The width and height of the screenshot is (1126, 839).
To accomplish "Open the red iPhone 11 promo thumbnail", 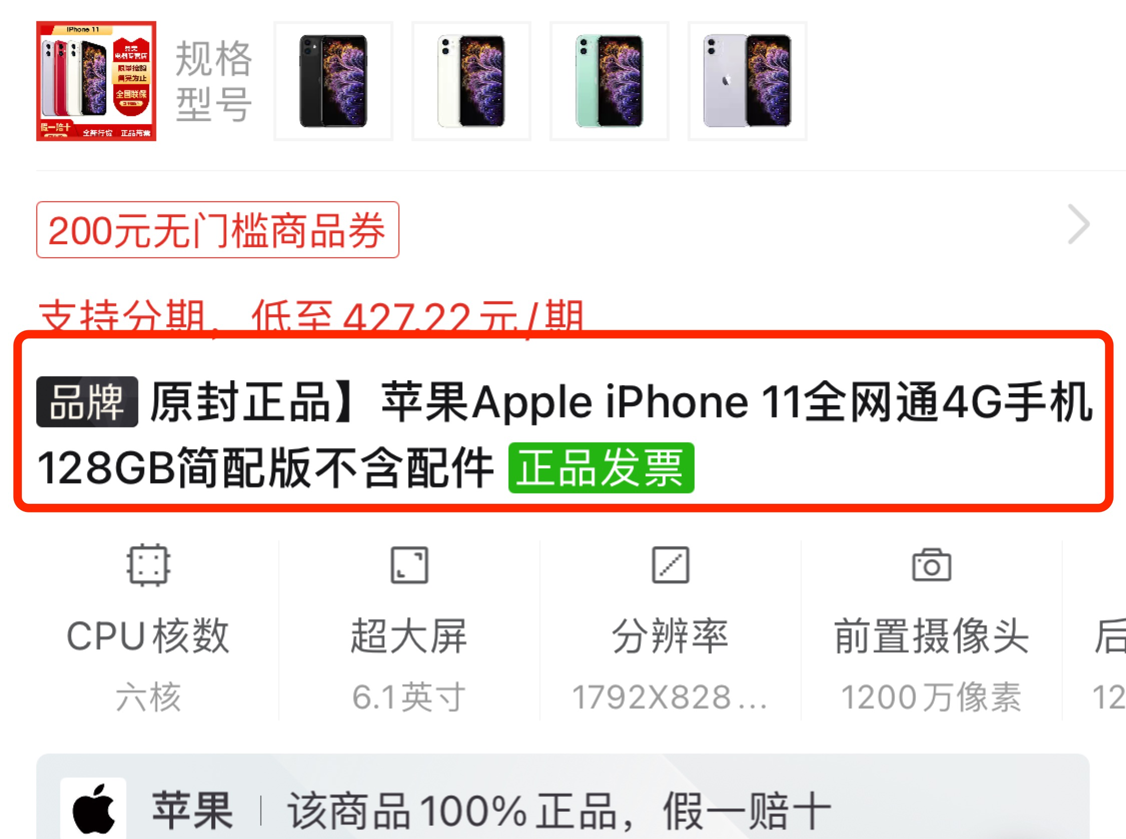I will [96, 81].
